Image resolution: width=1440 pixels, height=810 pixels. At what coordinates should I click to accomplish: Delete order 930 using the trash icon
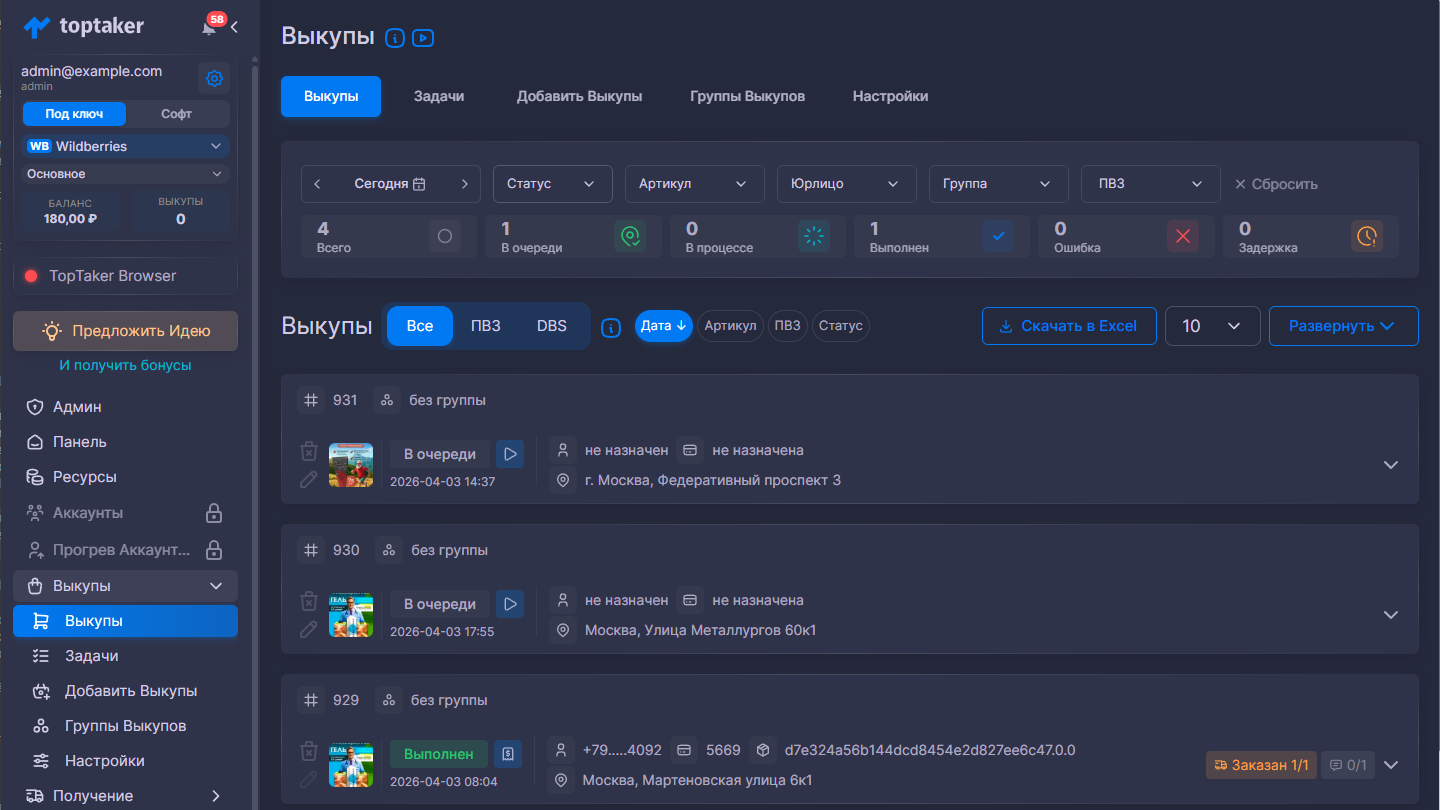pyautogui.click(x=309, y=601)
